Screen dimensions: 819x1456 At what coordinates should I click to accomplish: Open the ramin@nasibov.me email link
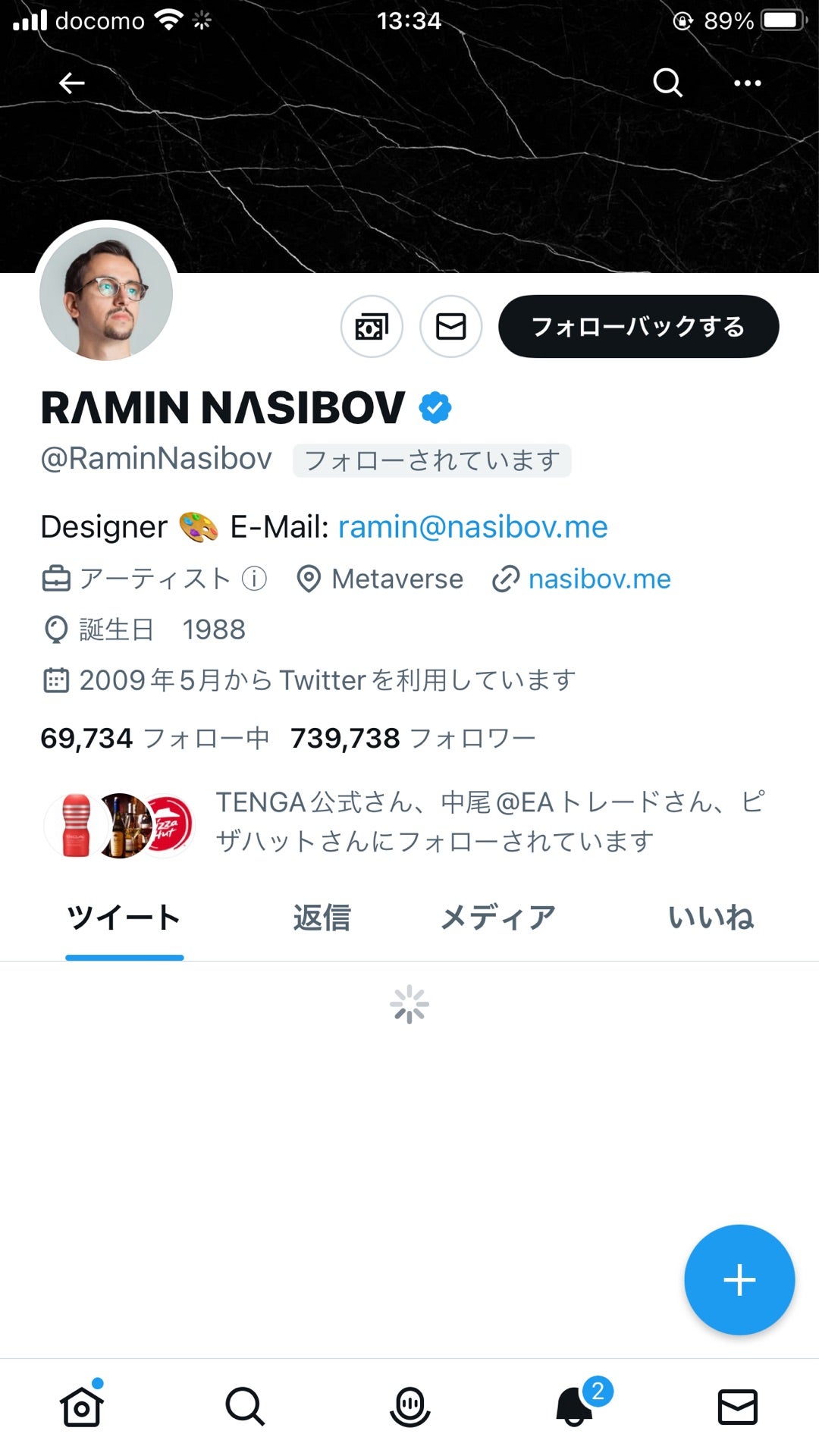pyautogui.click(x=472, y=527)
